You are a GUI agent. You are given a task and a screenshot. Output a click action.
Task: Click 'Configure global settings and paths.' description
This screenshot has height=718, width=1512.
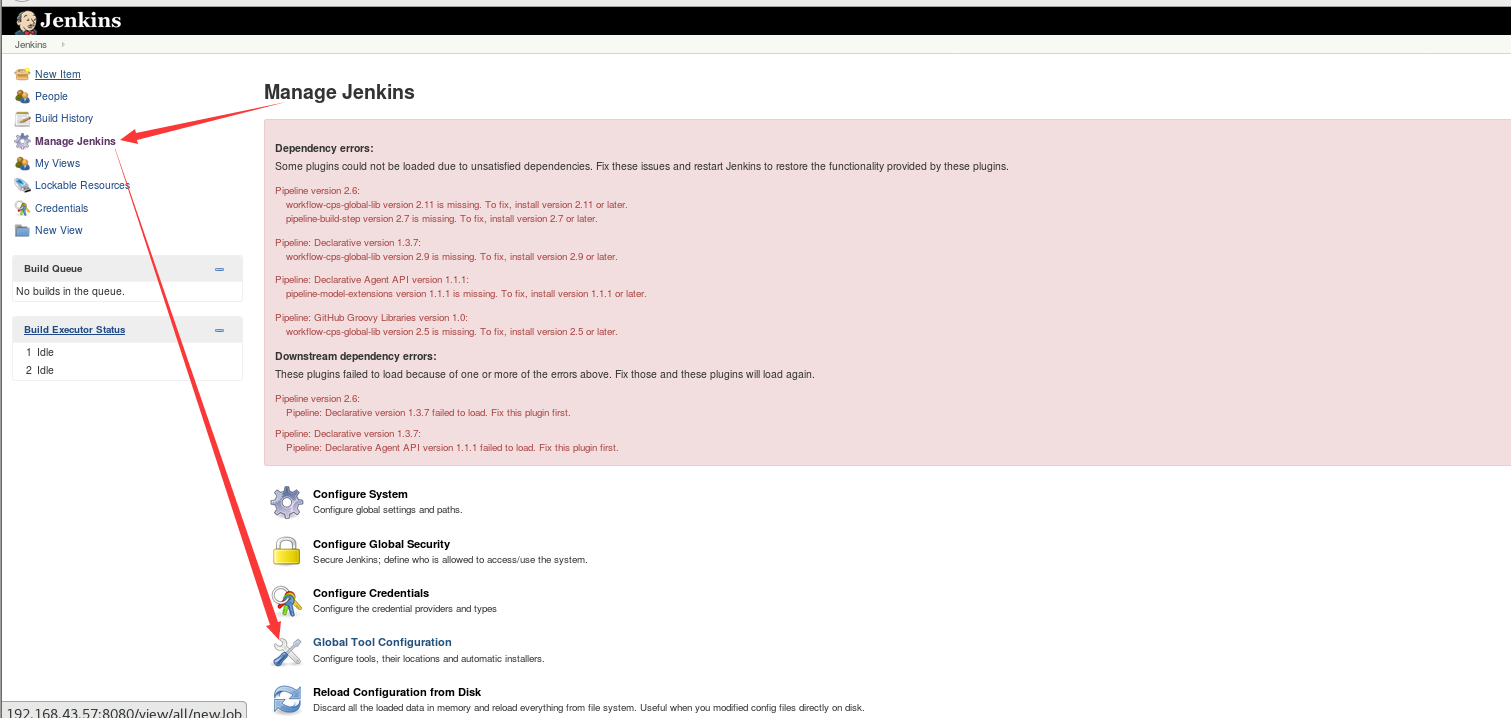point(388,509)
